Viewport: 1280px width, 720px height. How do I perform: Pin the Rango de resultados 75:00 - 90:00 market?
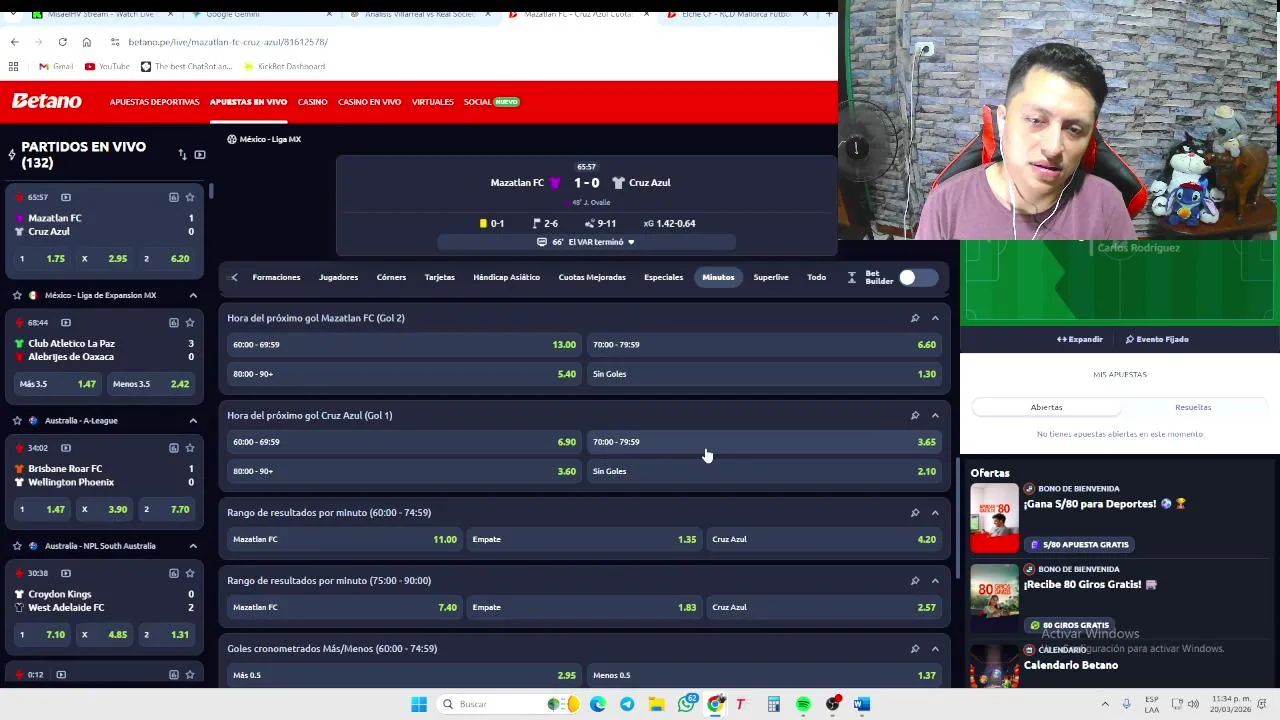[x=915, y=580]
